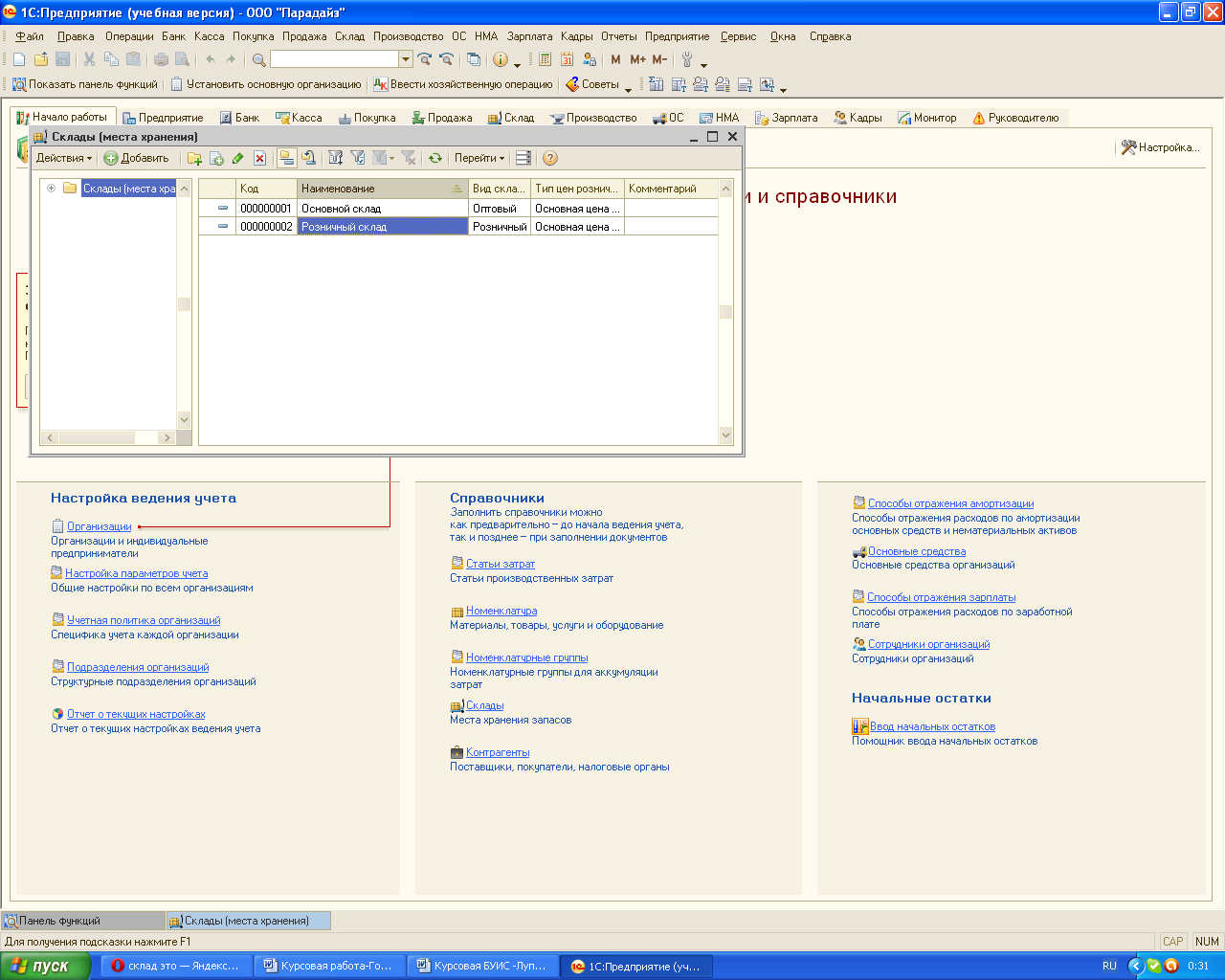Click the pencil edit item icon
Image resolution: width=1225 pixels, height=980 pixels.
point(238,159)
